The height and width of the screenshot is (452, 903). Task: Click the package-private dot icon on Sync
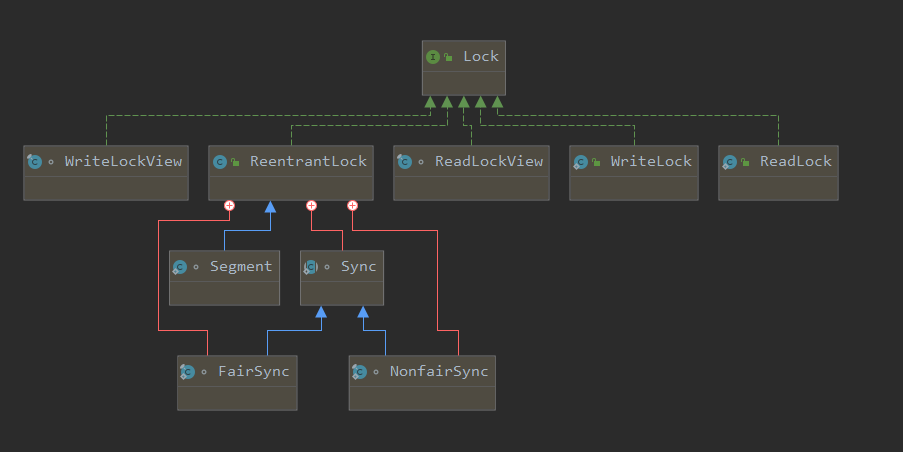coord(327,267)
